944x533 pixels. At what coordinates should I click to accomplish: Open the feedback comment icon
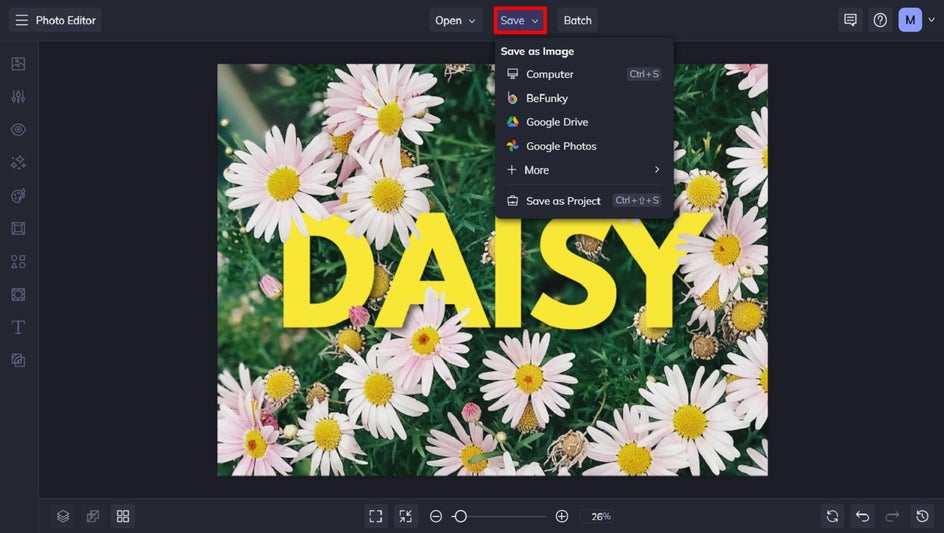pos(850,20)
